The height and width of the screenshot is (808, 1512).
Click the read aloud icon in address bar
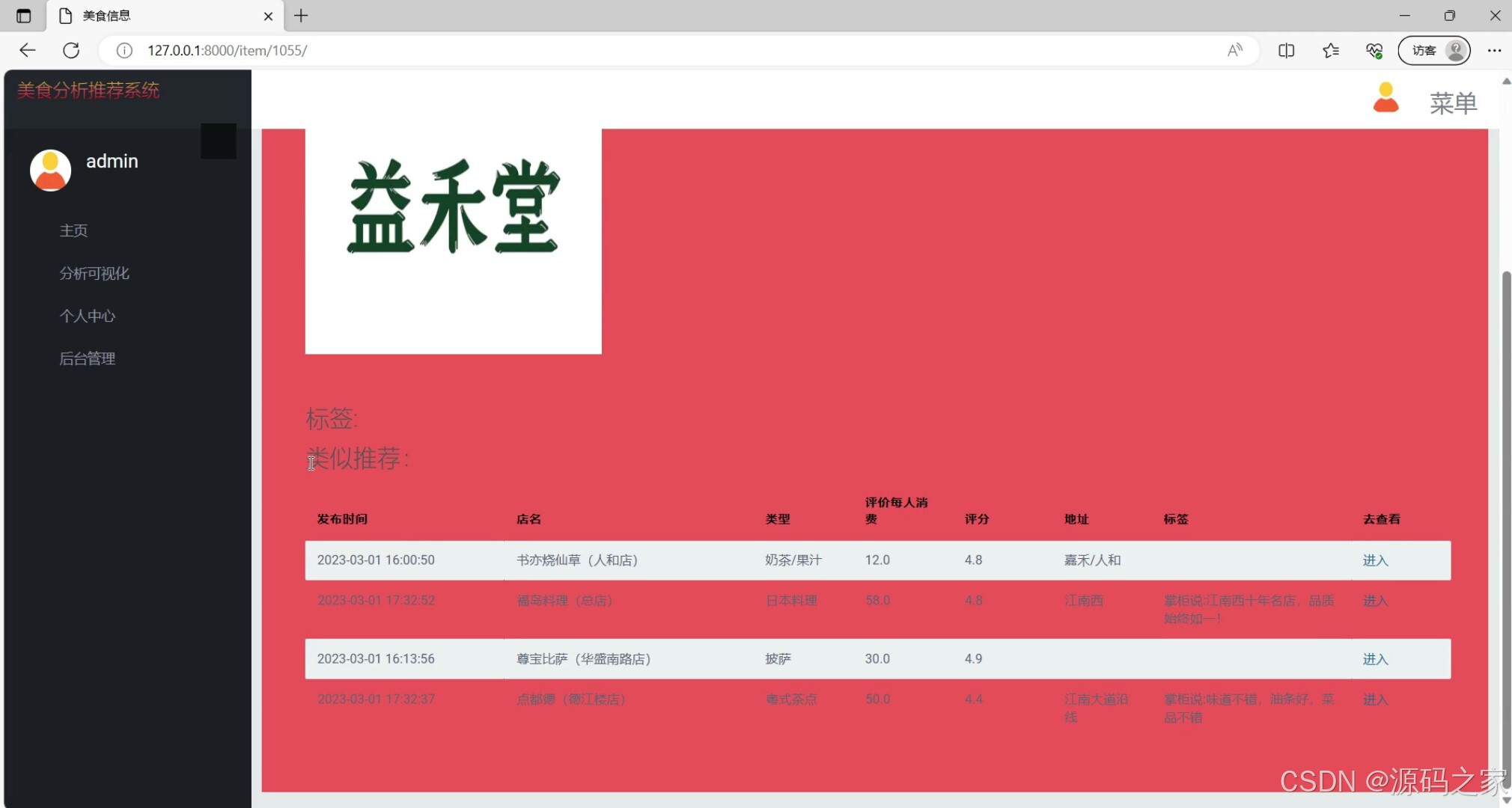[x=1235, y=50]
